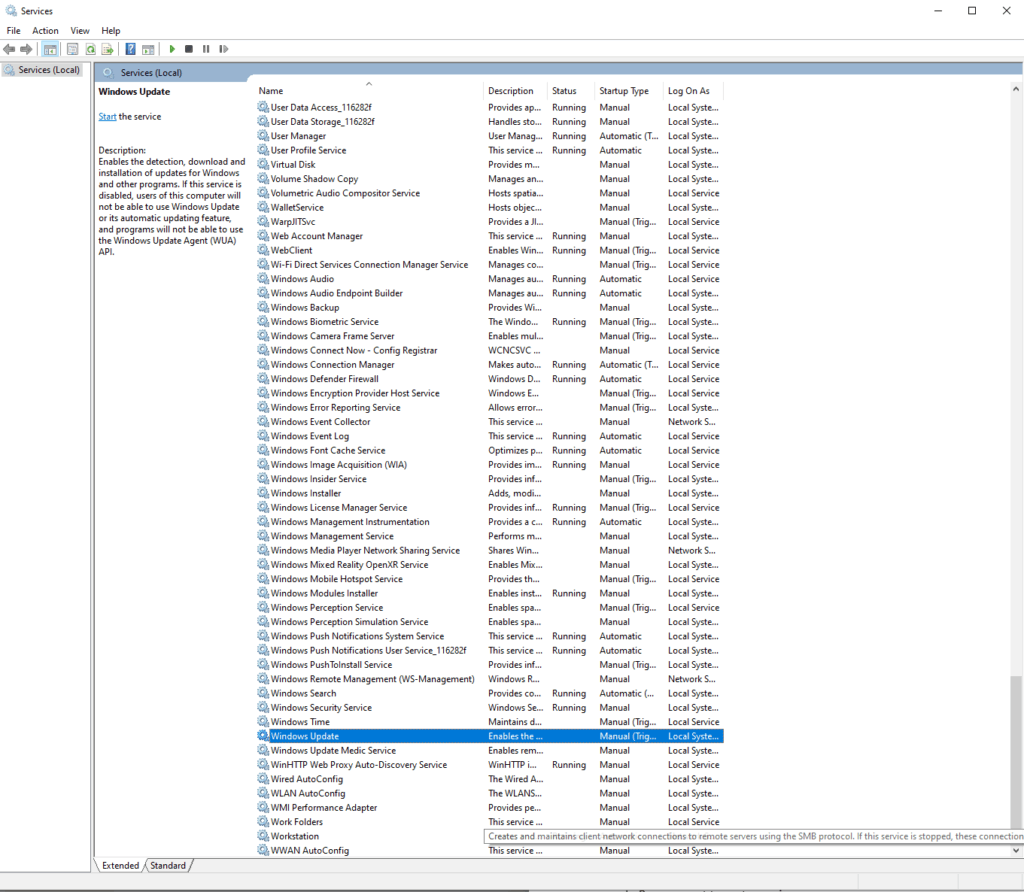Toggle Show/Hide Action Pane toolbar icon
The height and width of the screenshot is (892, 1024).
[148, 49]
